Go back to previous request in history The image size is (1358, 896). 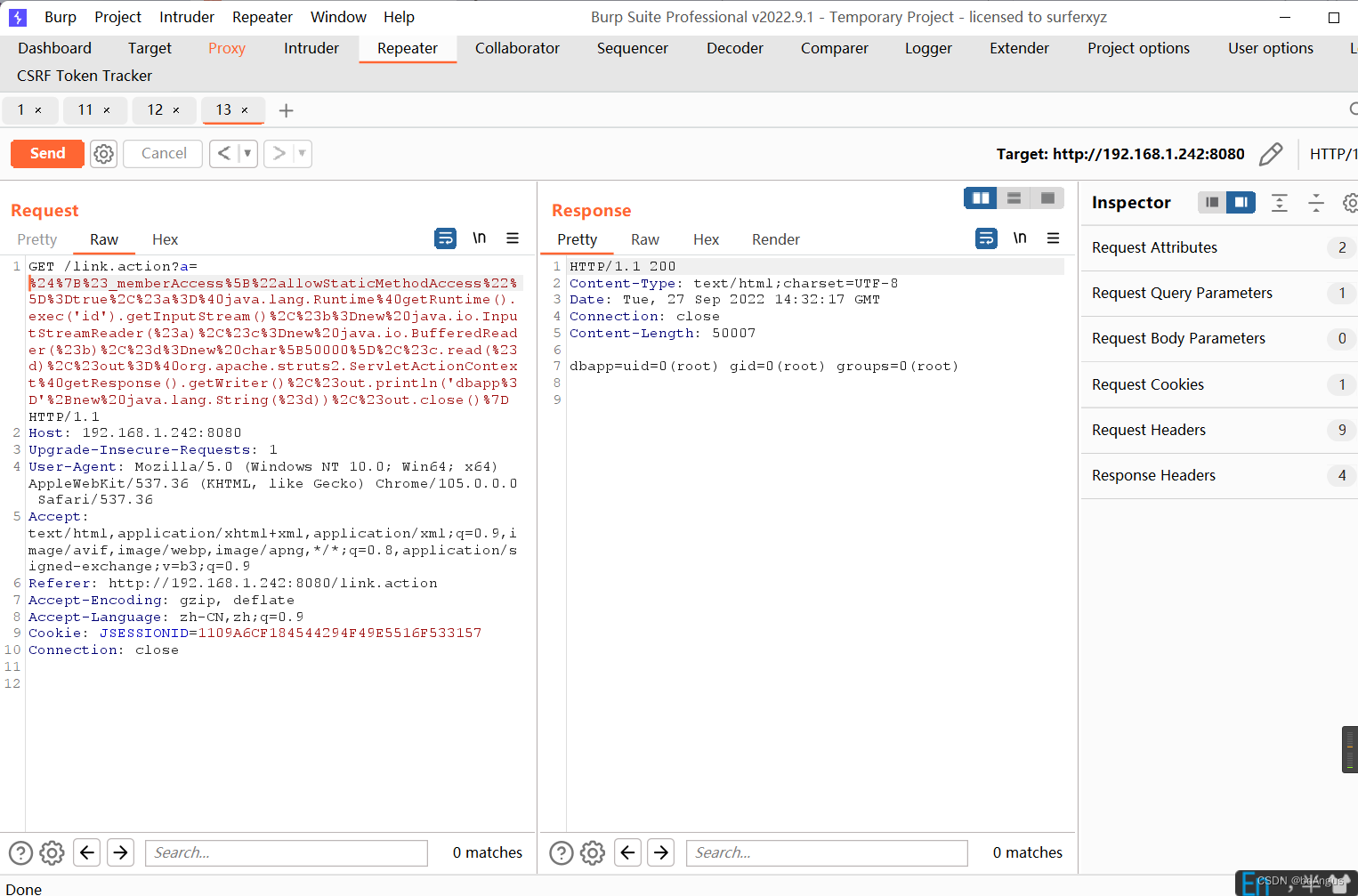[224, 154]
